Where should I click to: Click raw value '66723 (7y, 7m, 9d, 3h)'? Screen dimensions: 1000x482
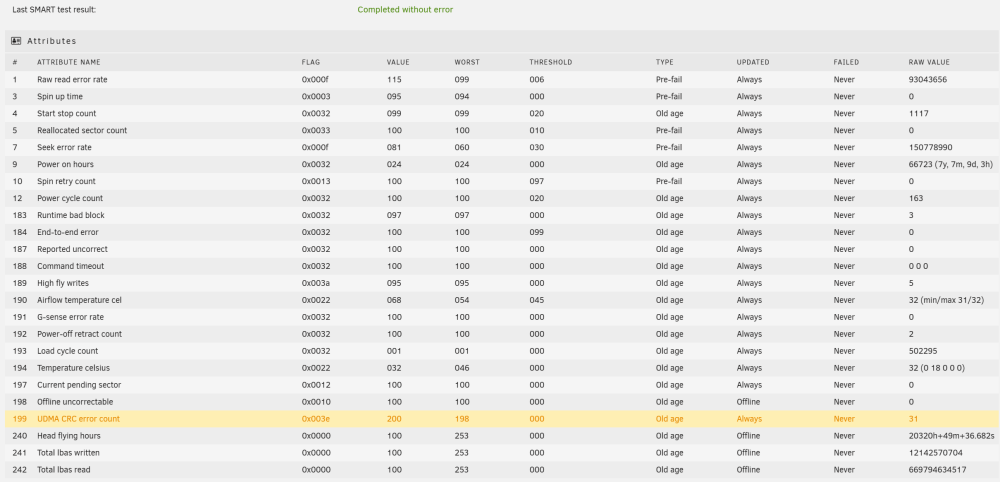tap(951, 164)
